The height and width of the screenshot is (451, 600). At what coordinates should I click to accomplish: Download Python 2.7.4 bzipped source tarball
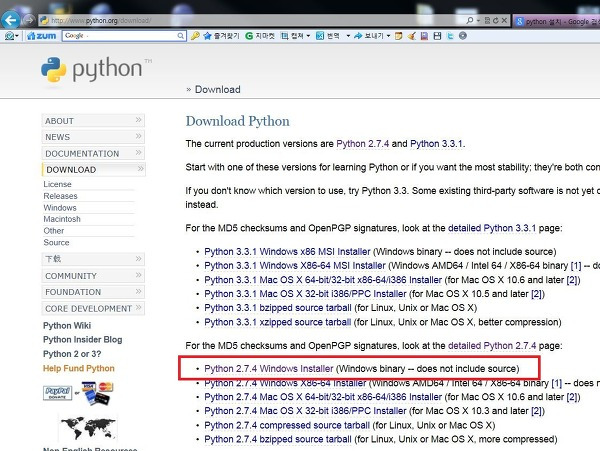click(278, 439)
